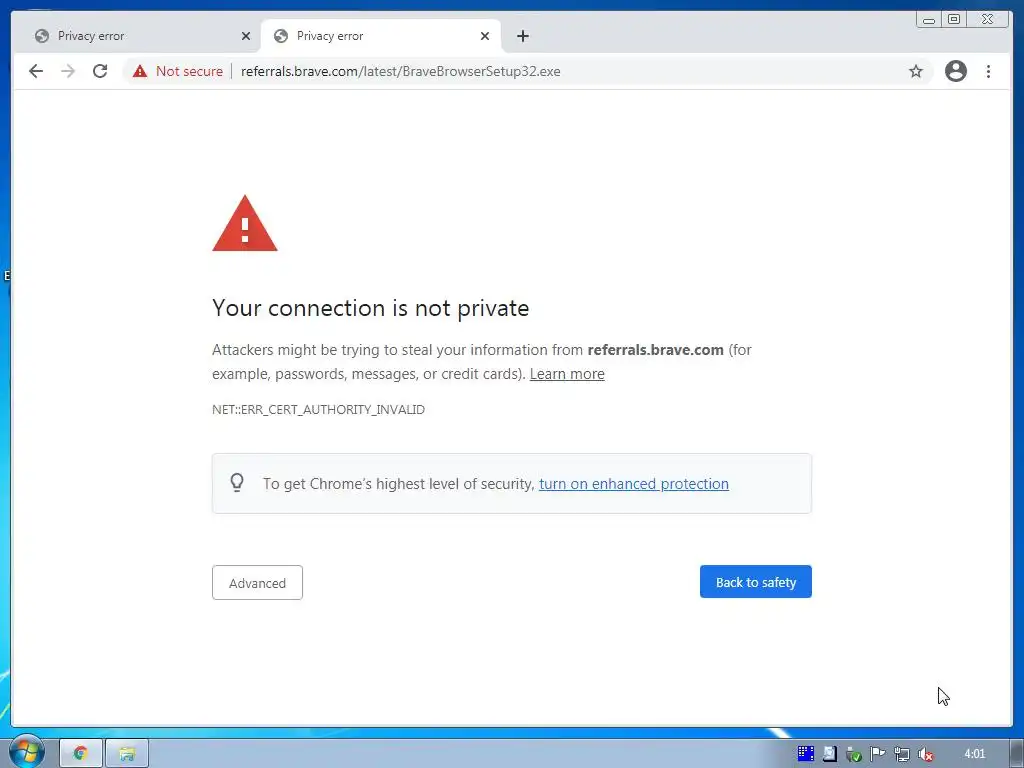The height and width of the screenshot is (768, 1024).
Task: Restore down the Chrome window
Action: [x=954, y=20]
